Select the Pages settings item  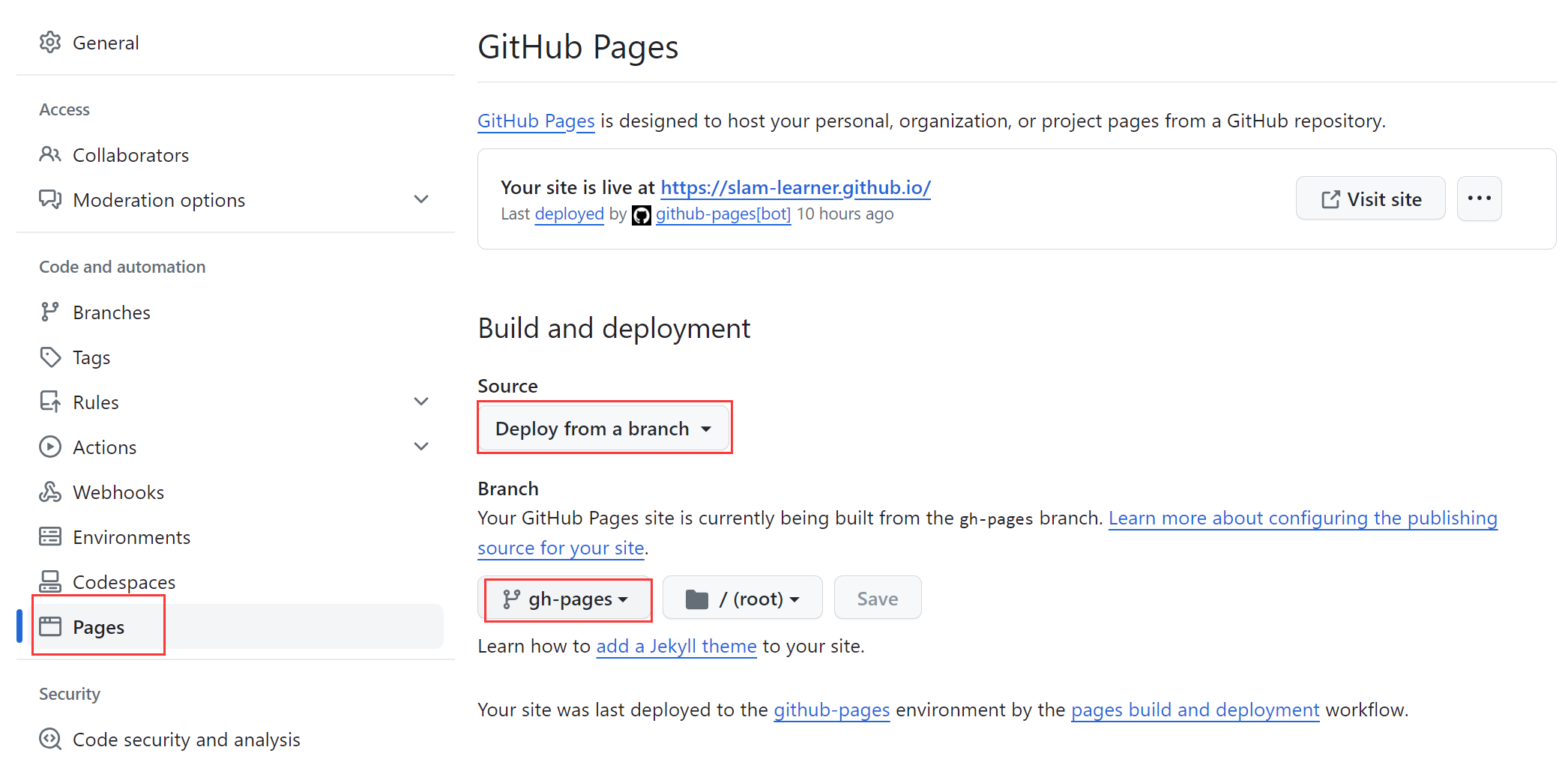click(x=236, y=626)
